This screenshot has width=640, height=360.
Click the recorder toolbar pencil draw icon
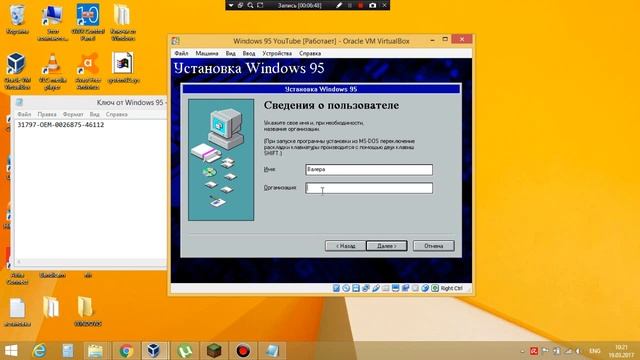(x=339, y=5)
